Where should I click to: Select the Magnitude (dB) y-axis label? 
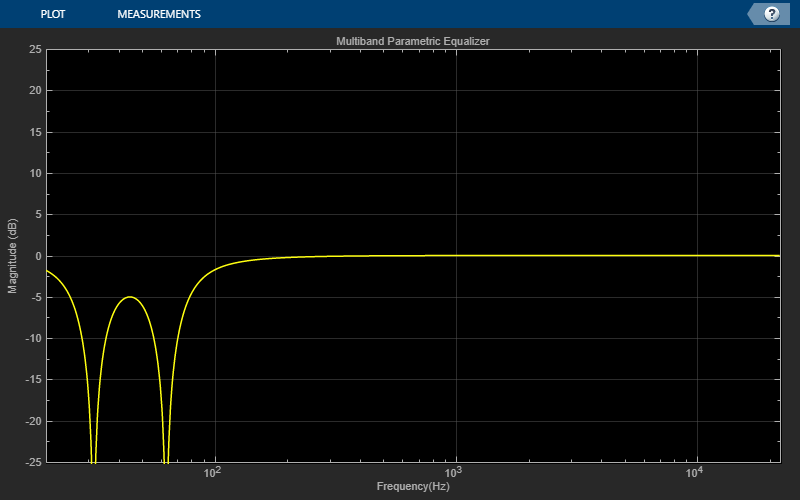coord(13,256)
